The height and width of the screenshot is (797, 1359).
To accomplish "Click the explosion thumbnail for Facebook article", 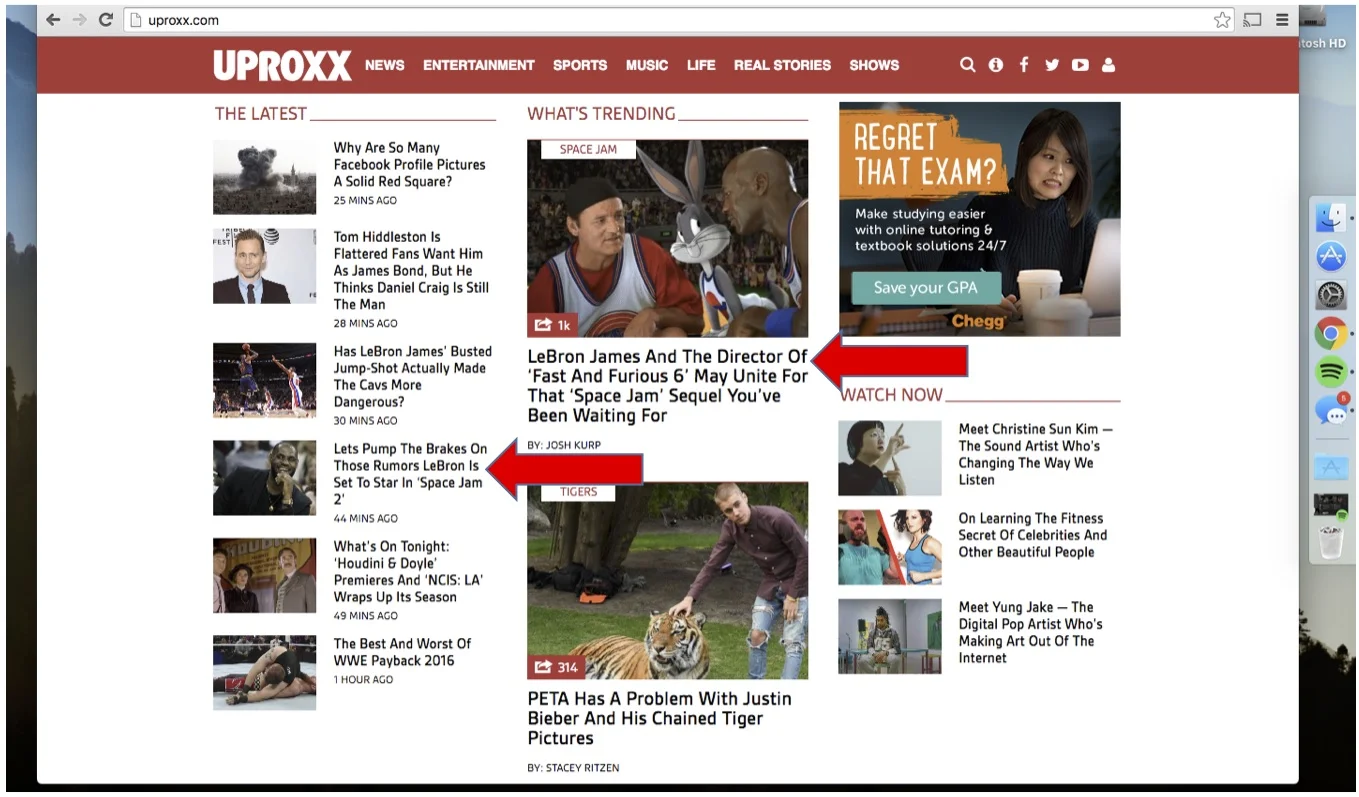I will [265, 177].
